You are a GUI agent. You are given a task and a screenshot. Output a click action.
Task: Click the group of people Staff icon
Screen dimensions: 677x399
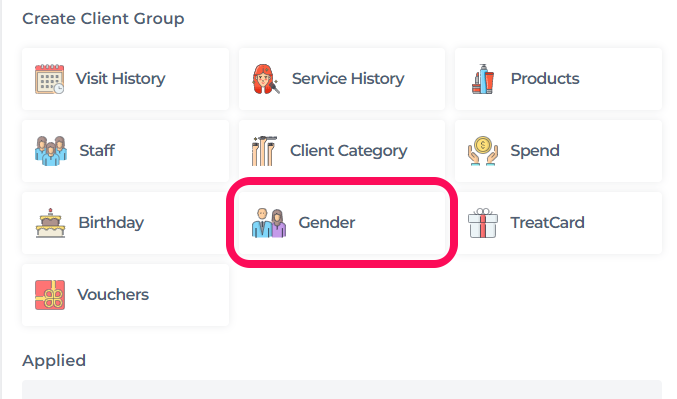tap(51, 151)
